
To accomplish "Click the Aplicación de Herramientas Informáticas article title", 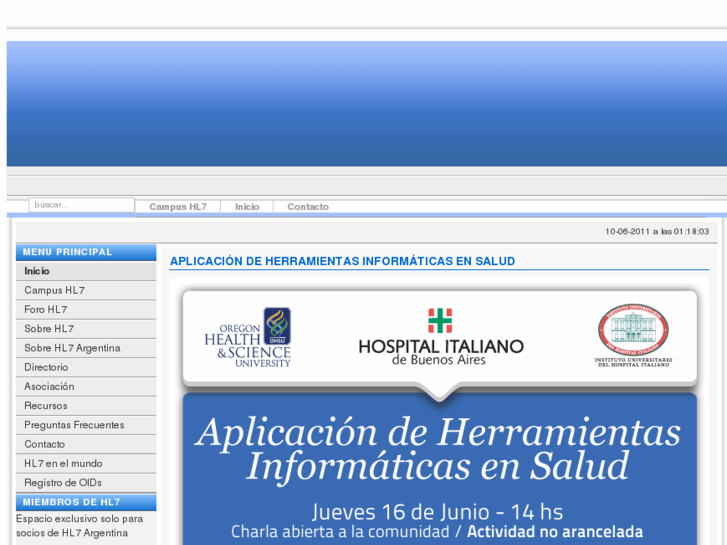I will (x=342, y=261).
